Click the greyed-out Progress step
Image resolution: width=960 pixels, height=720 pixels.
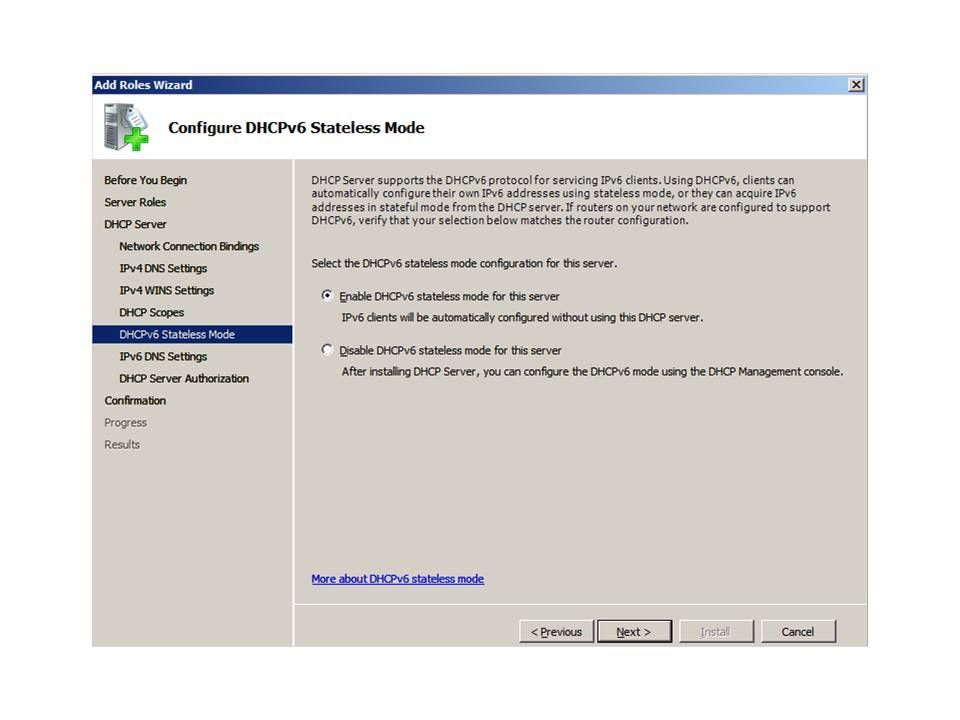126,422
